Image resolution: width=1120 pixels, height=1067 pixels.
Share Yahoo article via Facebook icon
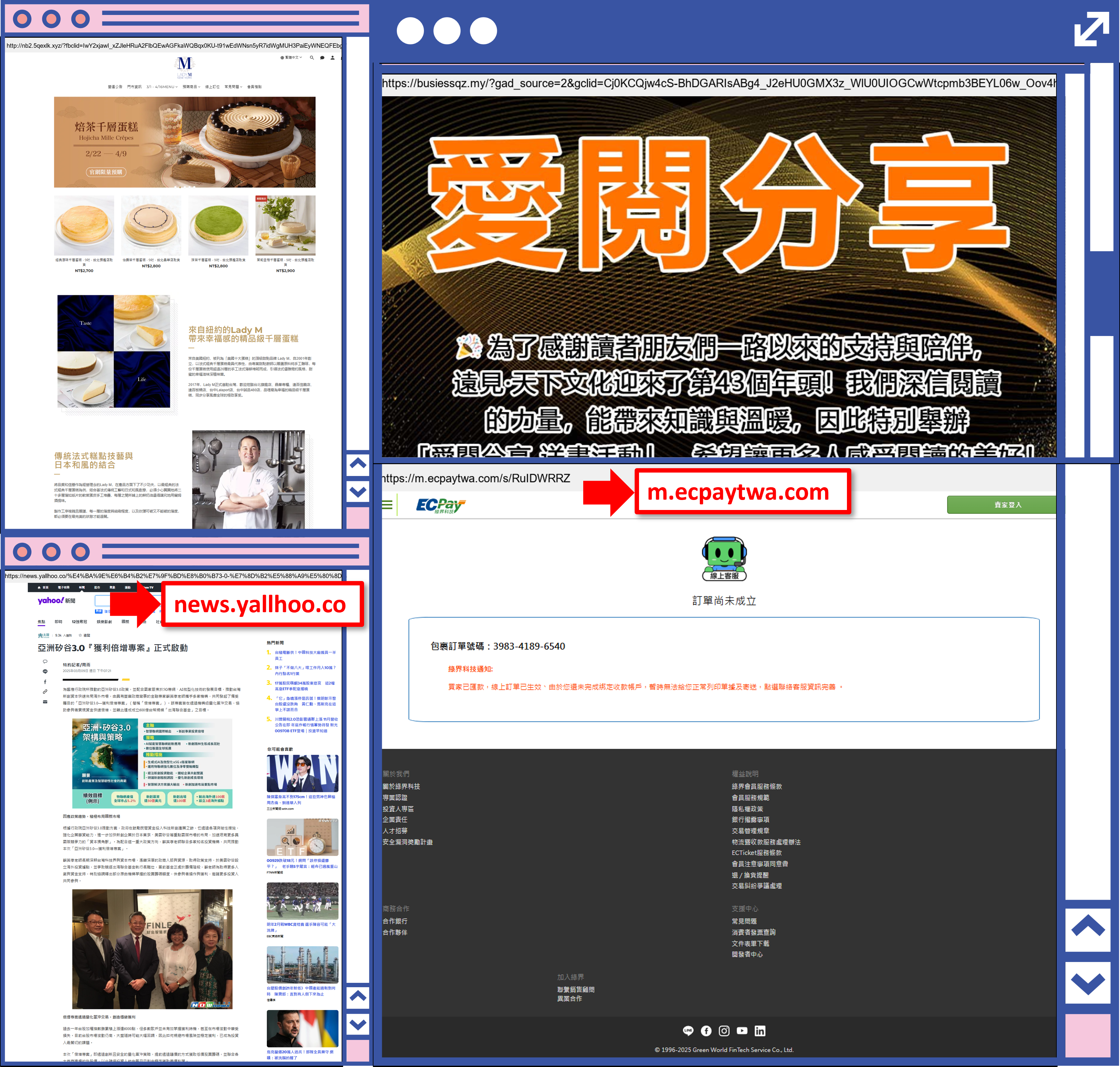click(45, 681)
